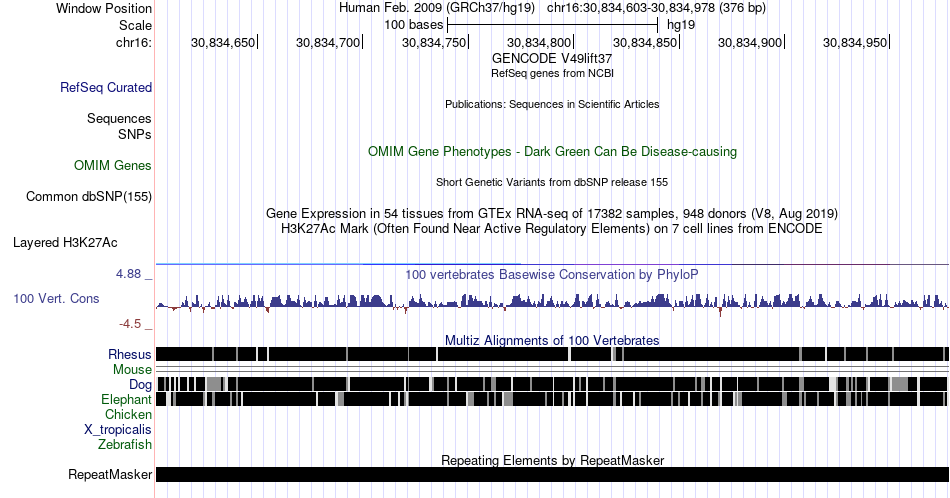Screen dimensions: 950x498
Task: Open the Common dbSNP(155) track label
Action: [x=89, y=196]
